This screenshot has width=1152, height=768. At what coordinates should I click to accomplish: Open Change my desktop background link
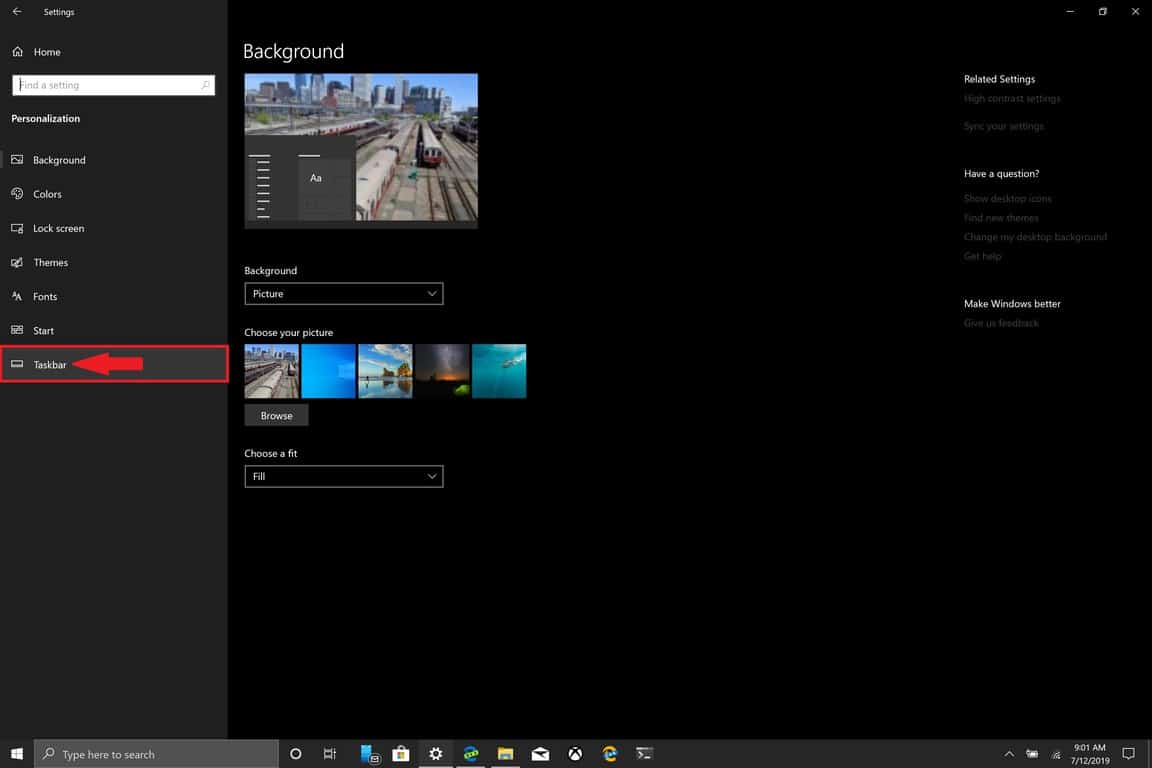tap(1035, 237)
